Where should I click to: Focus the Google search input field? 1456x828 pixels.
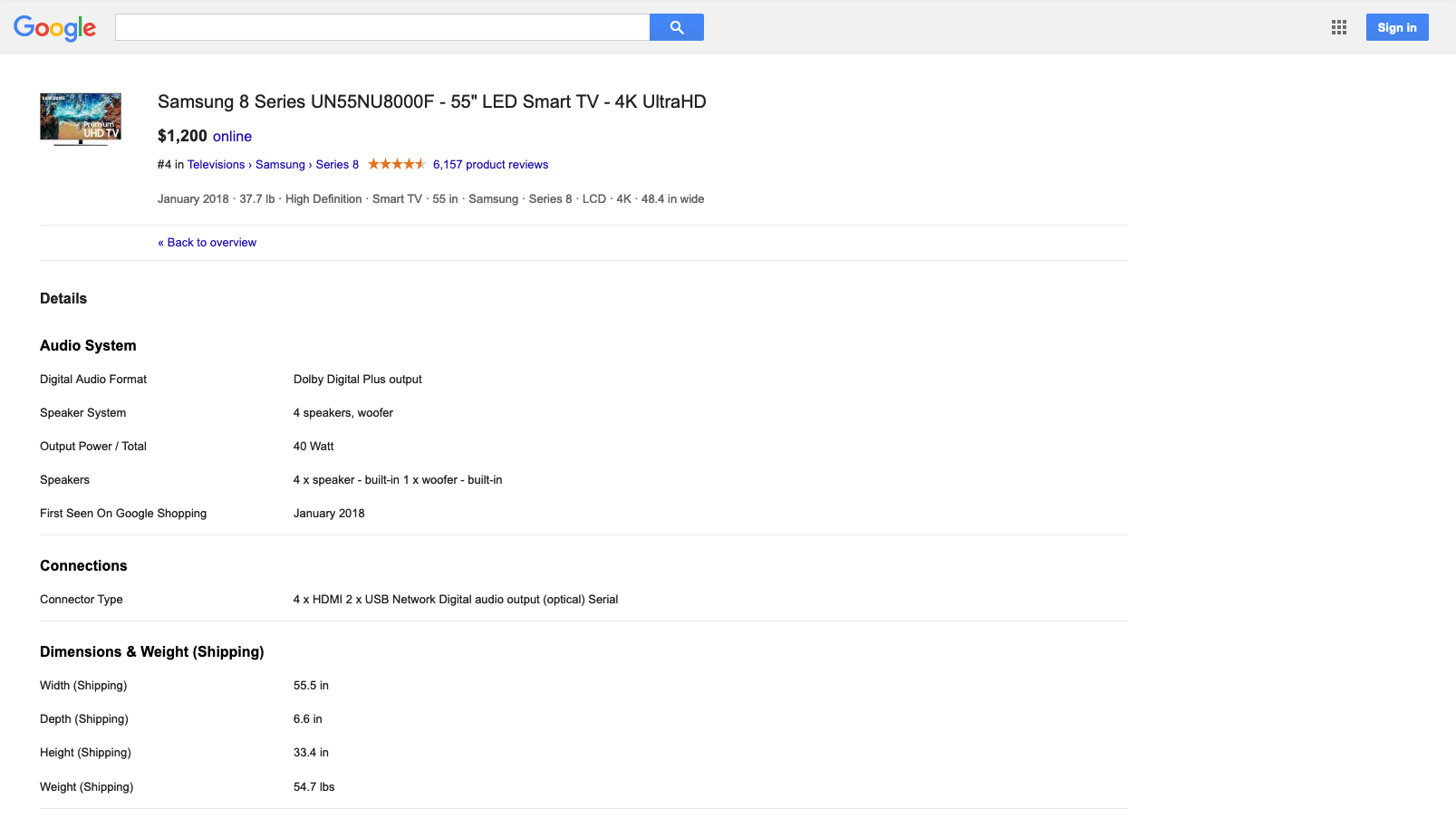pyautogui.click(x=382, y=27)
